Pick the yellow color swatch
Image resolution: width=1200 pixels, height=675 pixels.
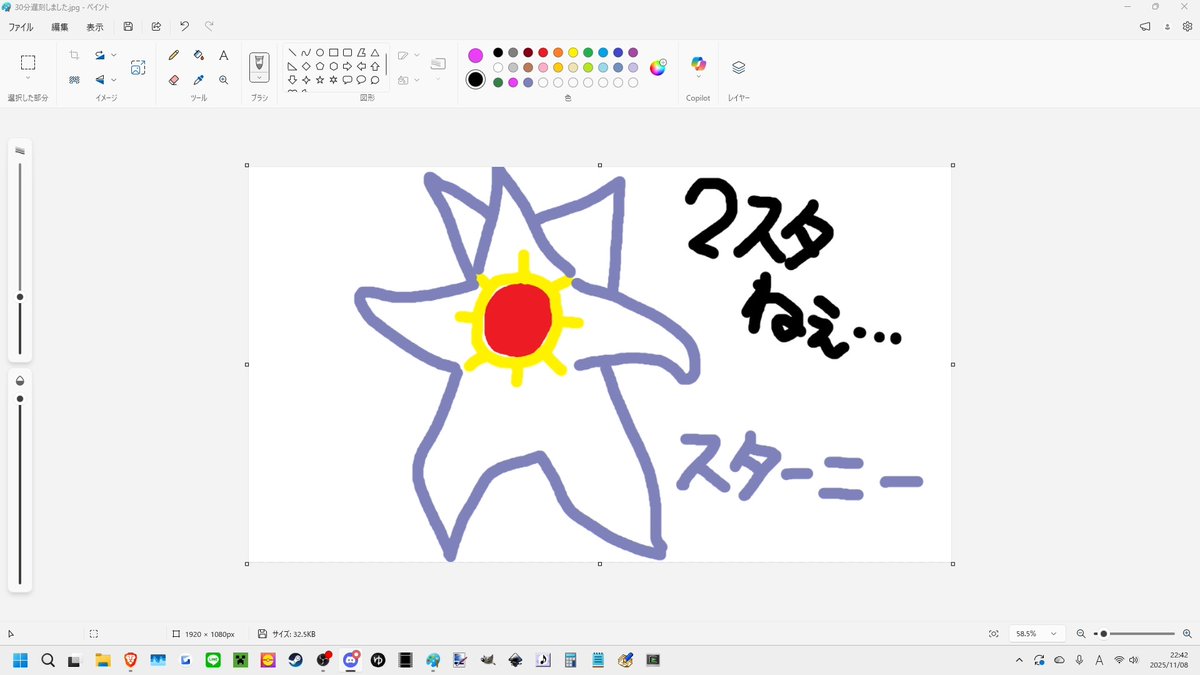[x=573, y=53]
